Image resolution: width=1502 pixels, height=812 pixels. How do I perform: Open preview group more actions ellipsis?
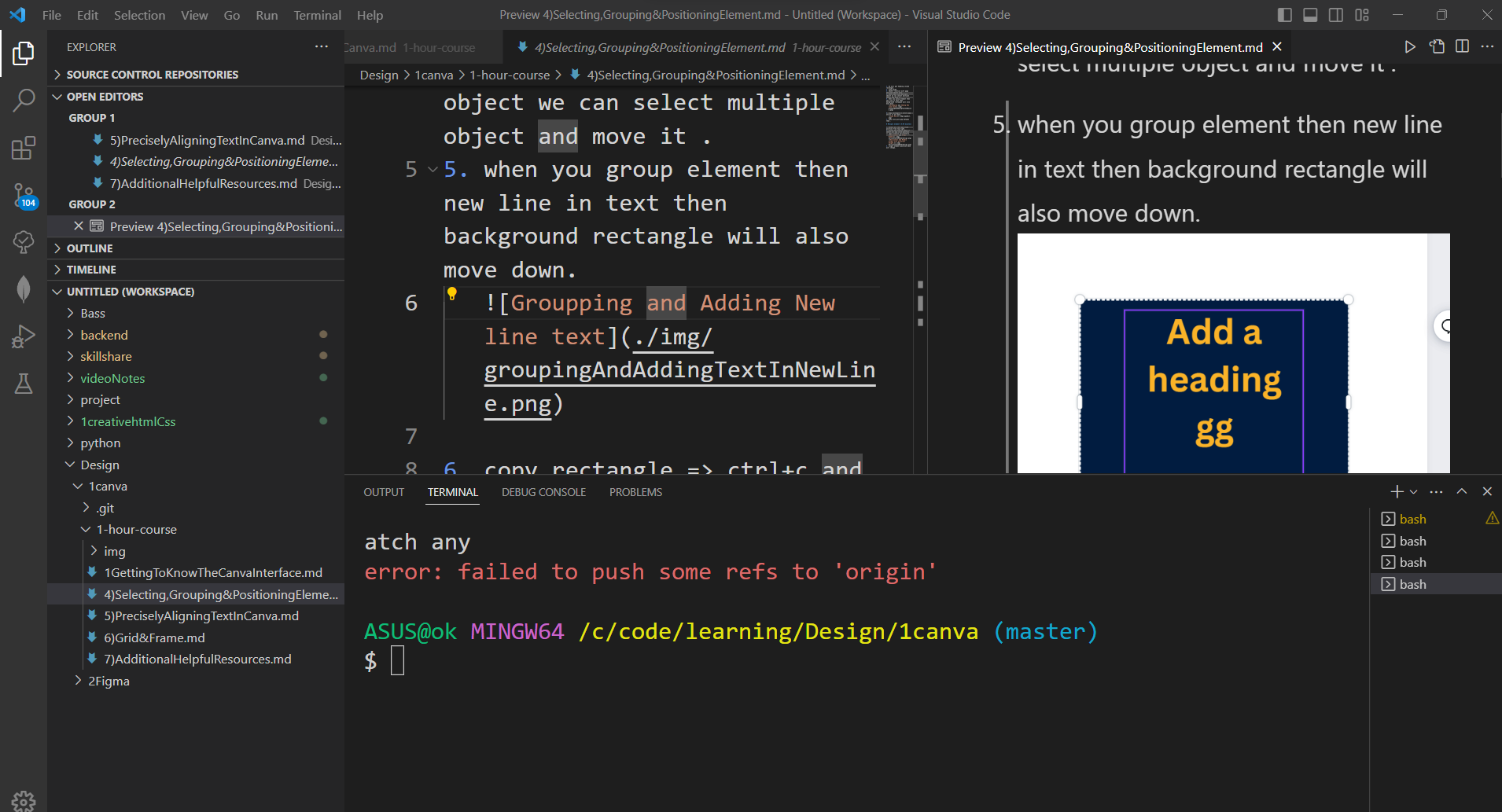(1487, 47)
